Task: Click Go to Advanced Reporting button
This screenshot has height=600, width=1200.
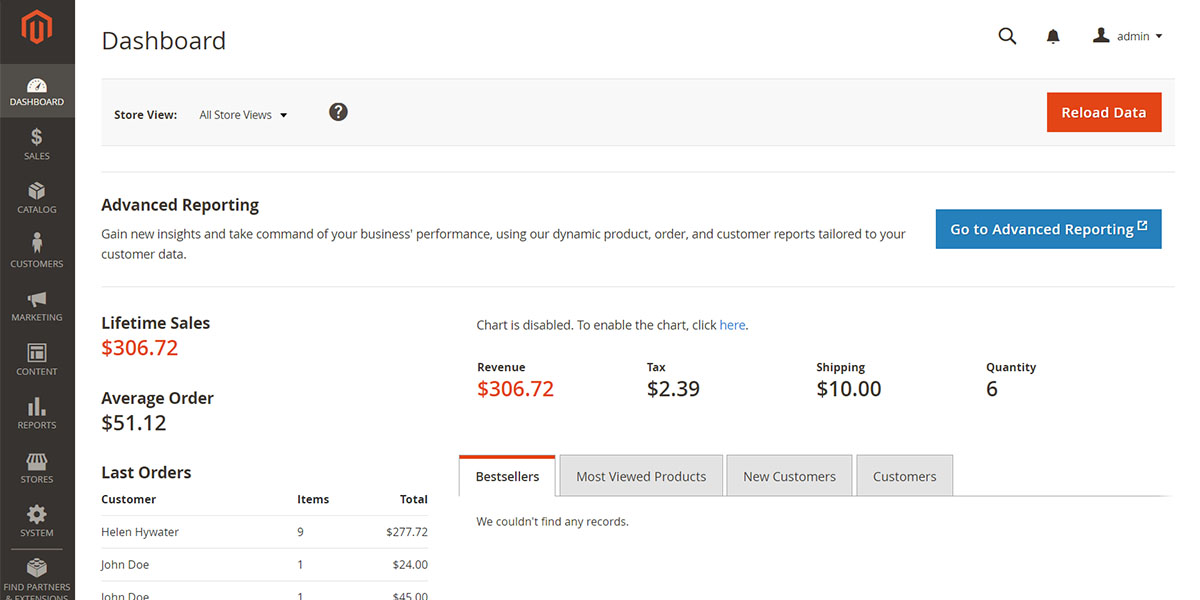Action: (x=1048, y=229)
